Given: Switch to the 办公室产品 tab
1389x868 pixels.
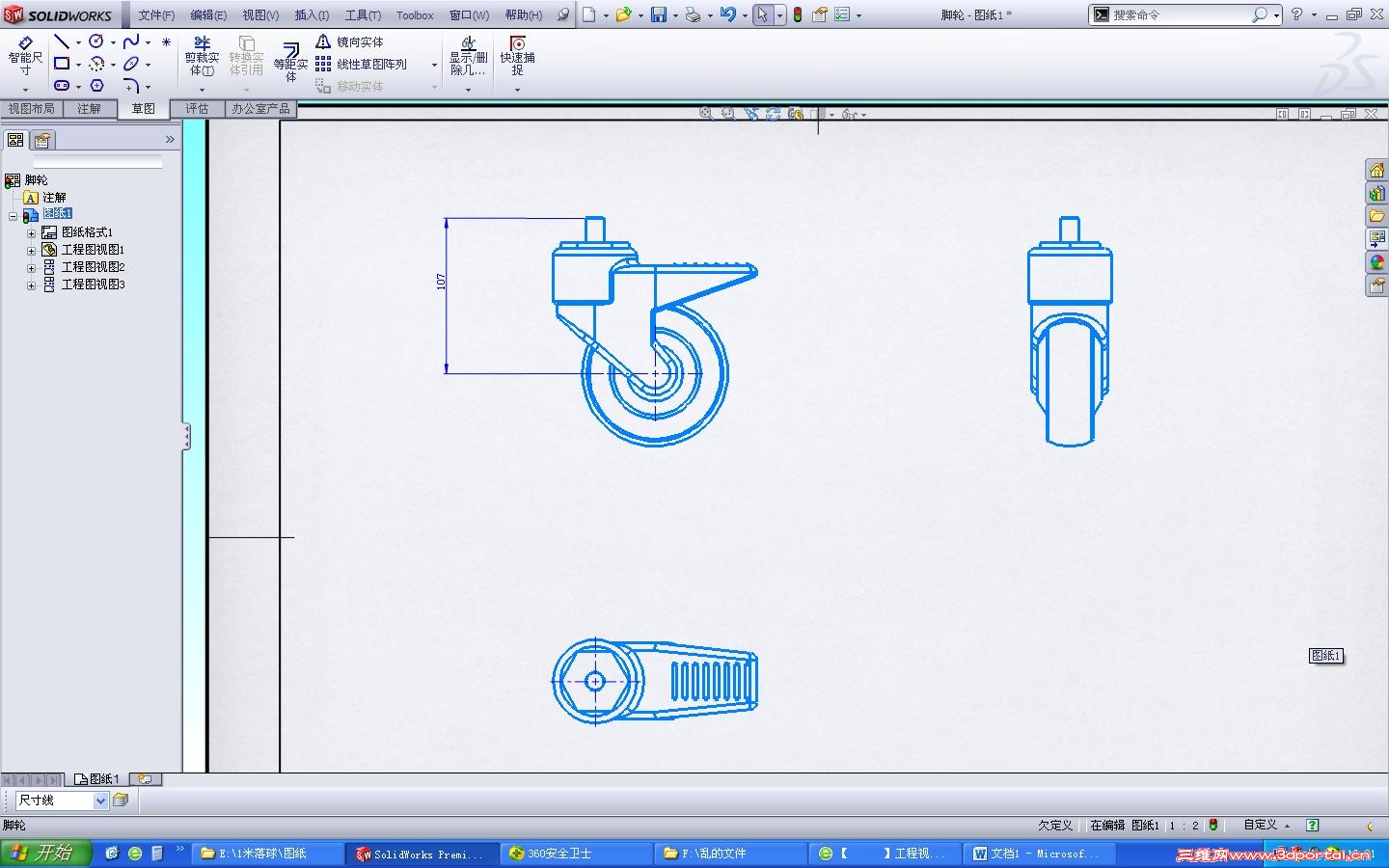Looking at the screenshot, I should point(260,109).
